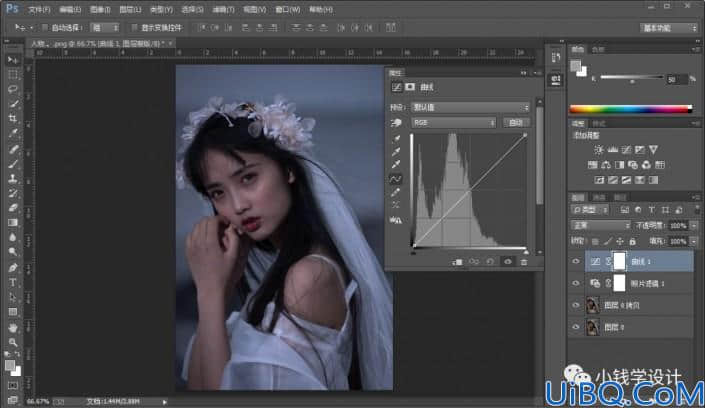
Task: Delete the Curves adjustment via trash icon
Action: coord(524,262)
